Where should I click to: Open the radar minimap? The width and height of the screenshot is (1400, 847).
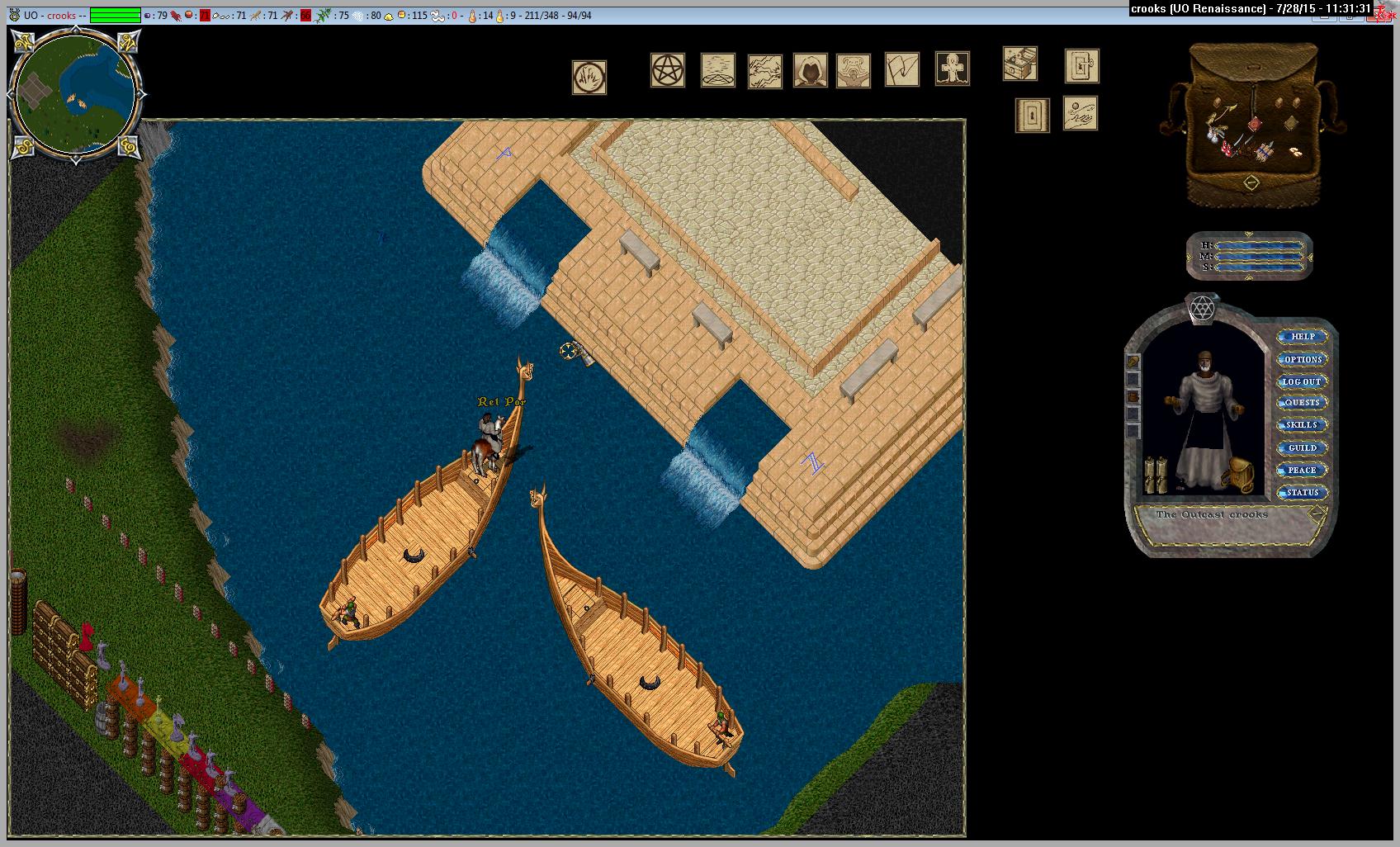coord(76,95)
